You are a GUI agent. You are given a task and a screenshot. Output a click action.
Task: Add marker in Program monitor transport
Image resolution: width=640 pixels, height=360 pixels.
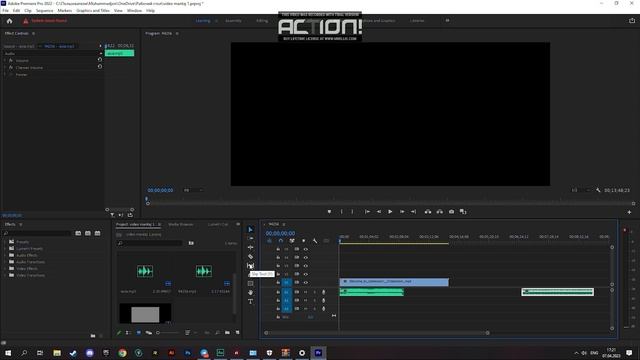[329, 211]
